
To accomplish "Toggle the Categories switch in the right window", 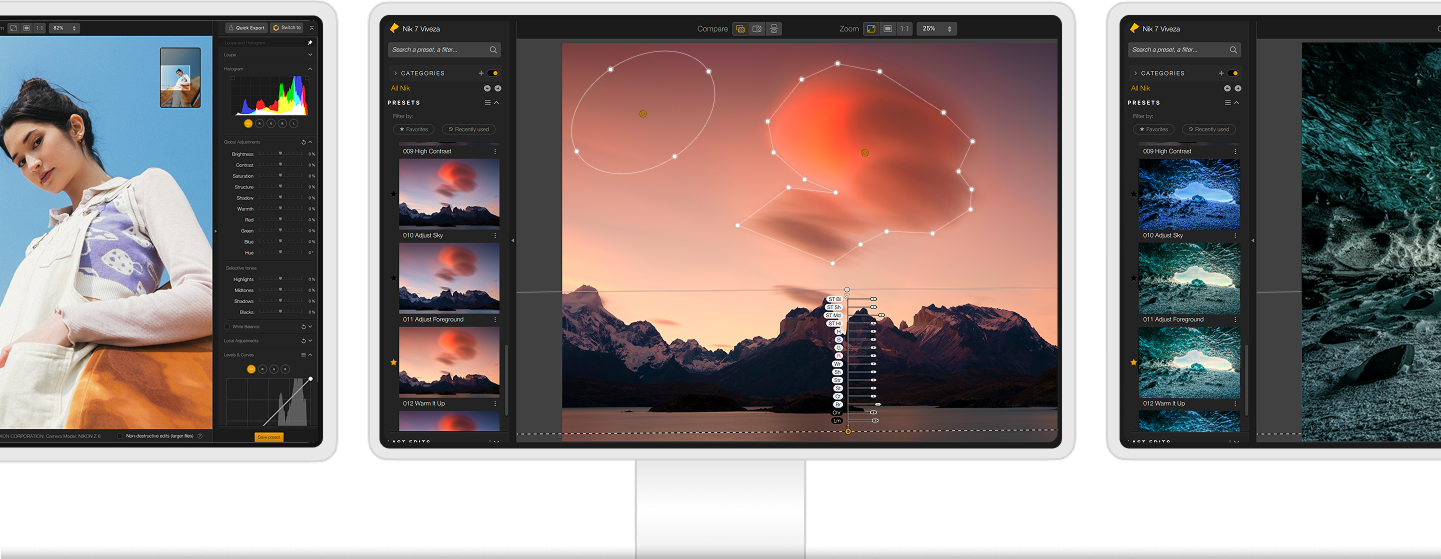I will pos(1234,73).
